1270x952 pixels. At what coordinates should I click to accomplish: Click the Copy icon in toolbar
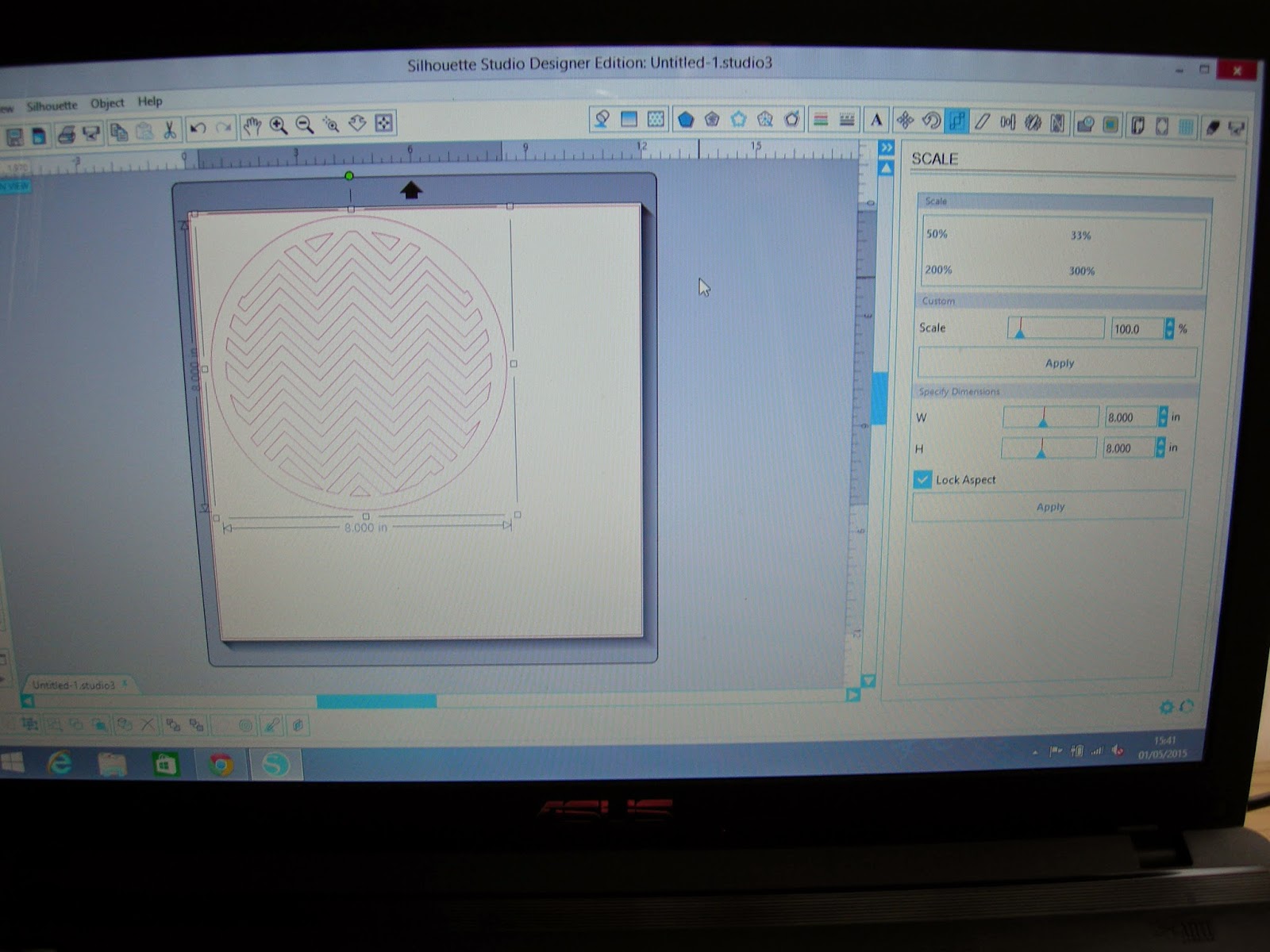tap(118, 132)
